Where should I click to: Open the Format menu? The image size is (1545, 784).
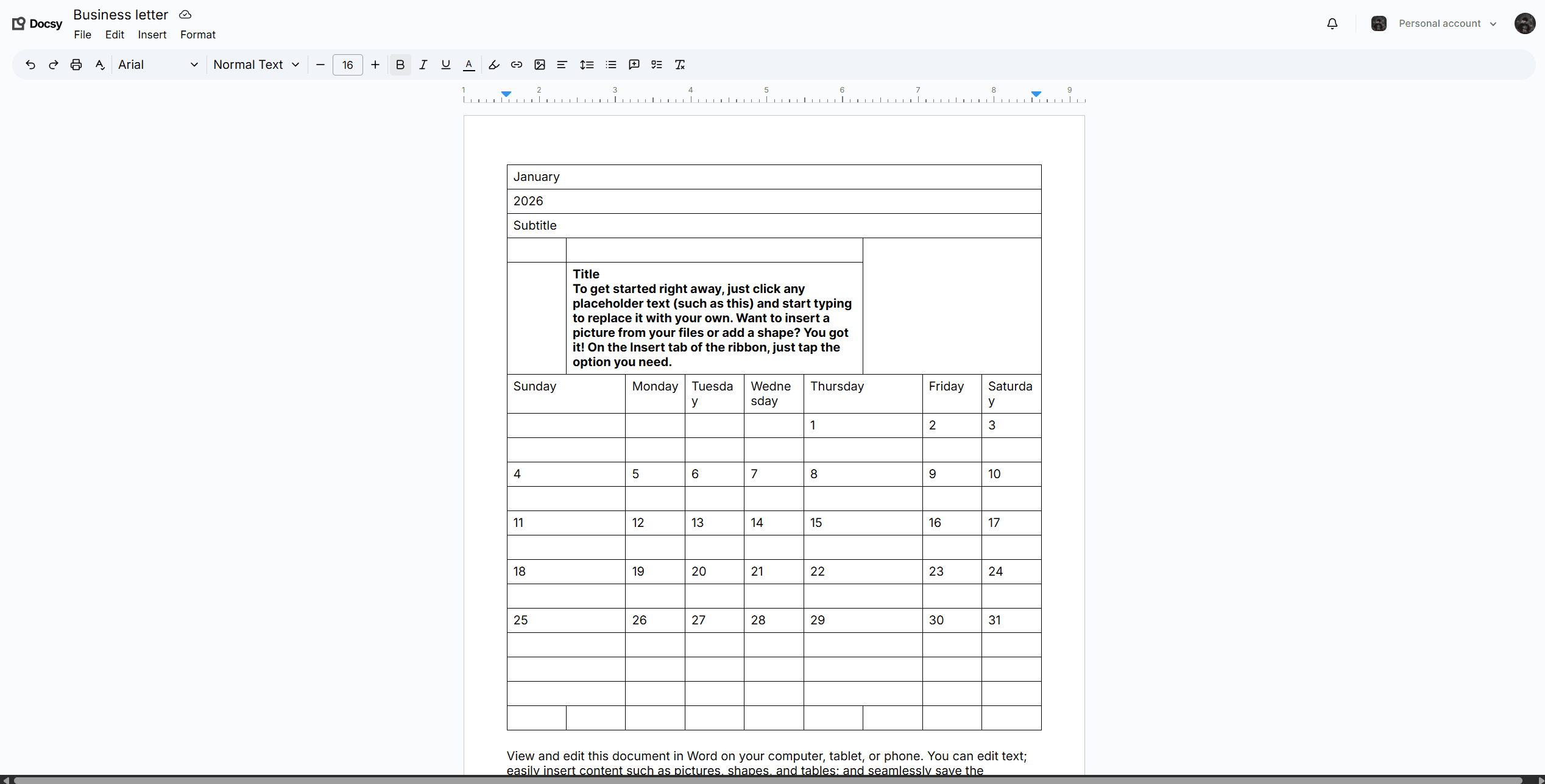(x=198, y=35)
